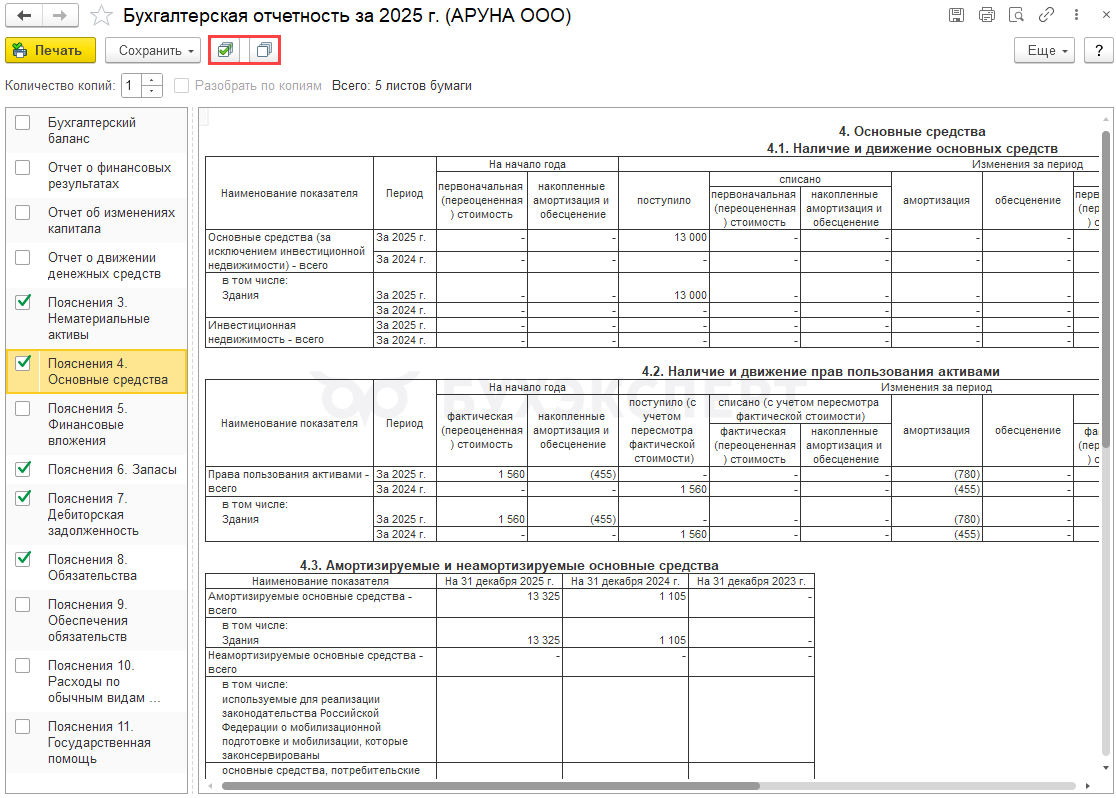
Task: Click the back navigation arrow
Action: [25, 16]
